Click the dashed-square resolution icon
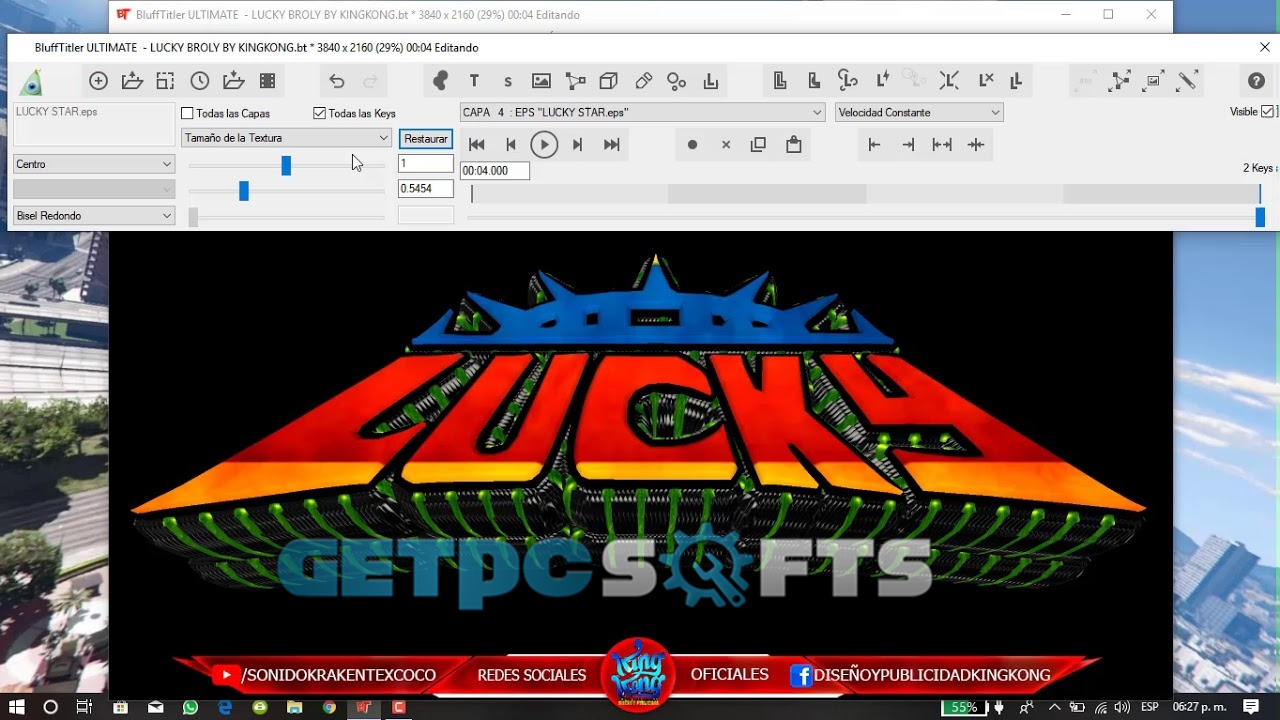This screenshot has width=1280, height=720. tap(165, 81)
